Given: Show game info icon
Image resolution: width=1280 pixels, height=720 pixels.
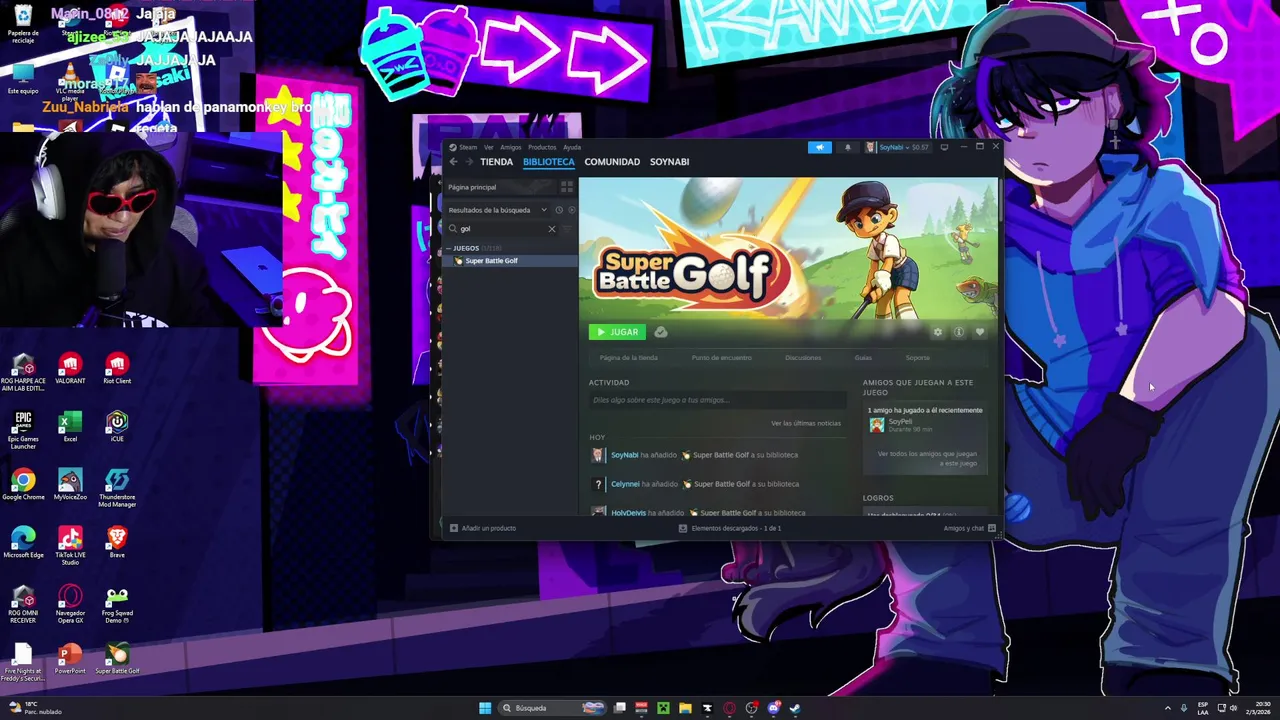Looking at the screenshot, I should (959, 332).
